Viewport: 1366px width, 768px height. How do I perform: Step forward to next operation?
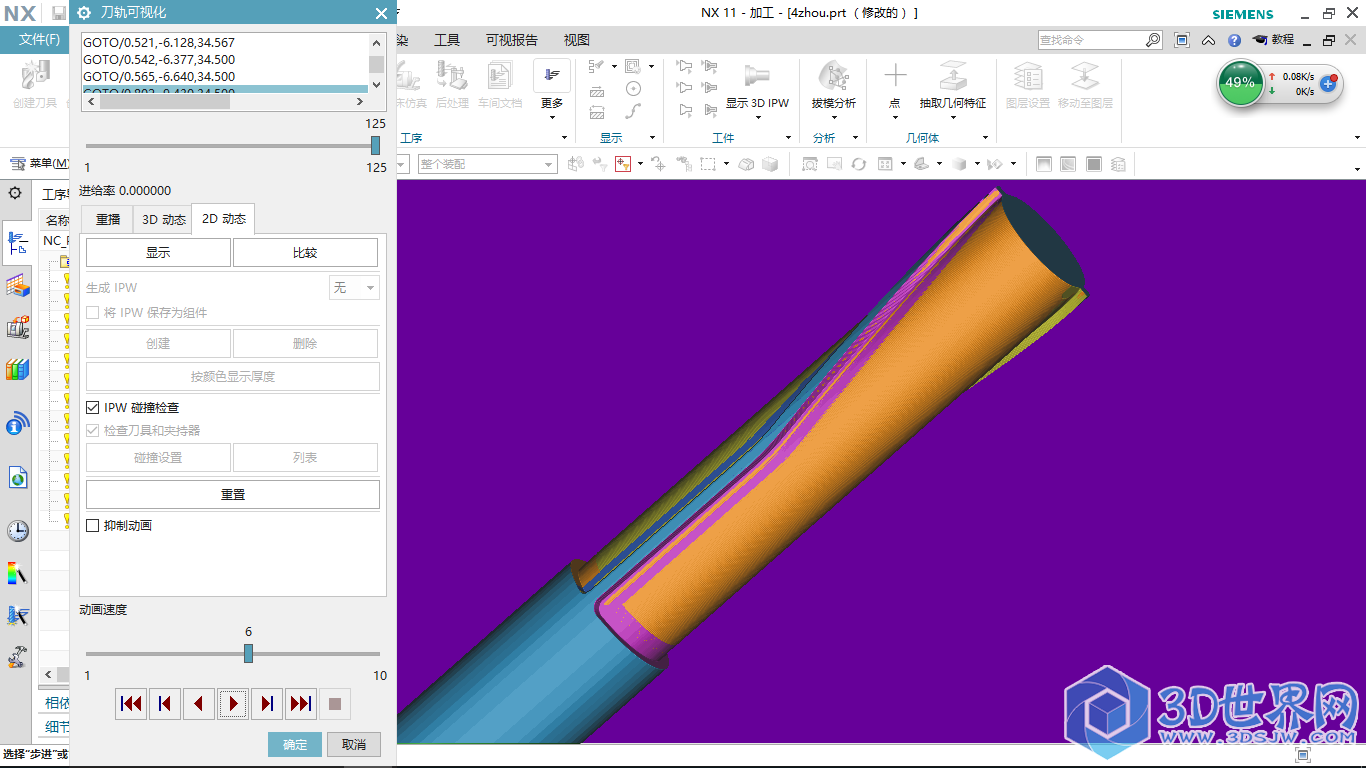click(x=267, y=704)
